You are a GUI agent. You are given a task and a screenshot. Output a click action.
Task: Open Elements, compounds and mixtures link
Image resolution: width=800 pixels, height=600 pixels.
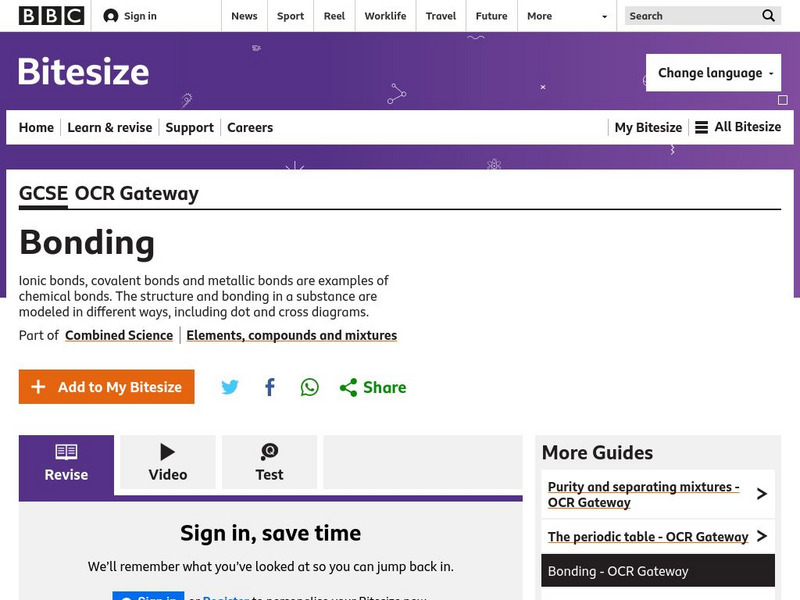(x=291, y=335)
